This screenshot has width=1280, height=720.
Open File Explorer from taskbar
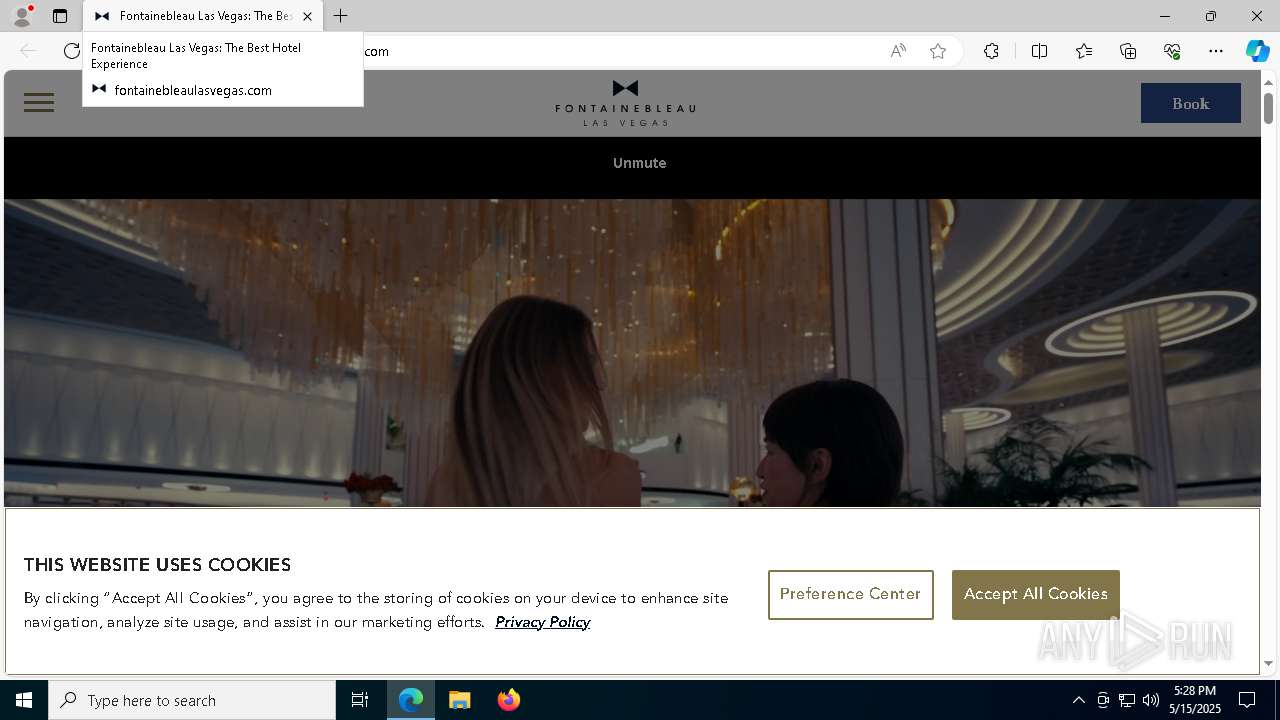460,700
